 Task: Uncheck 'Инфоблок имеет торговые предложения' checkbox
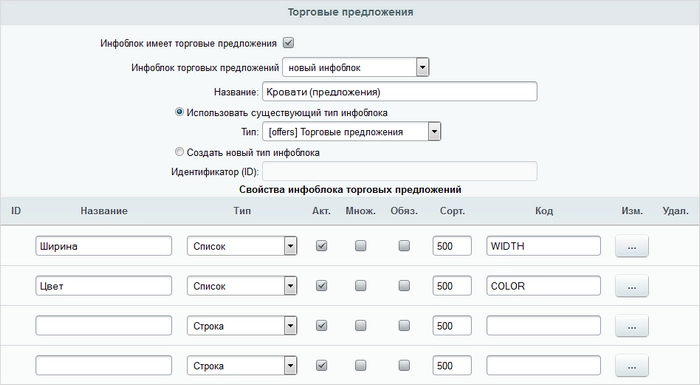click(288, 43)
